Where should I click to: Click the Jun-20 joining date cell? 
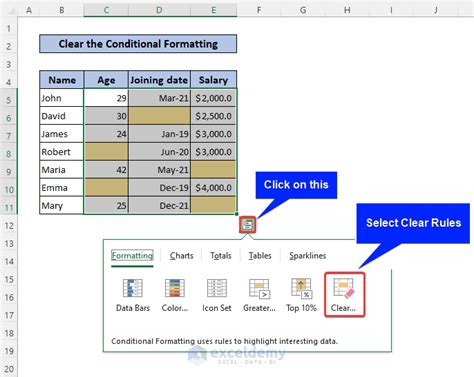tap(159, 152)
